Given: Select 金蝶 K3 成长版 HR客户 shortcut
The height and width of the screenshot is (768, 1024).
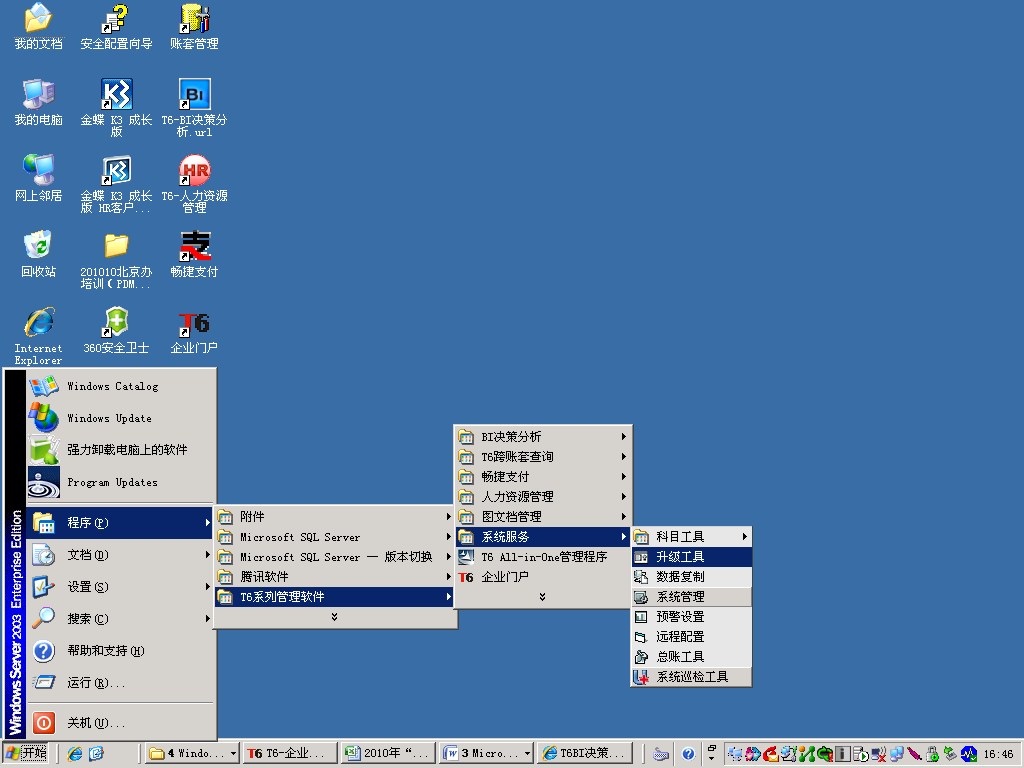Looking at the screenshot, I should coord(116,184).
